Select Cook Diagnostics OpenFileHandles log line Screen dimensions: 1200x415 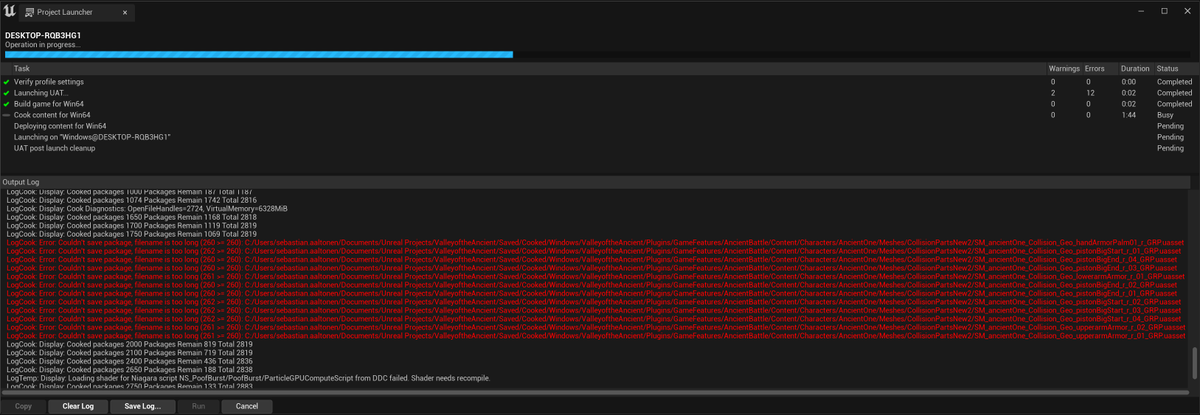point(147,208)
